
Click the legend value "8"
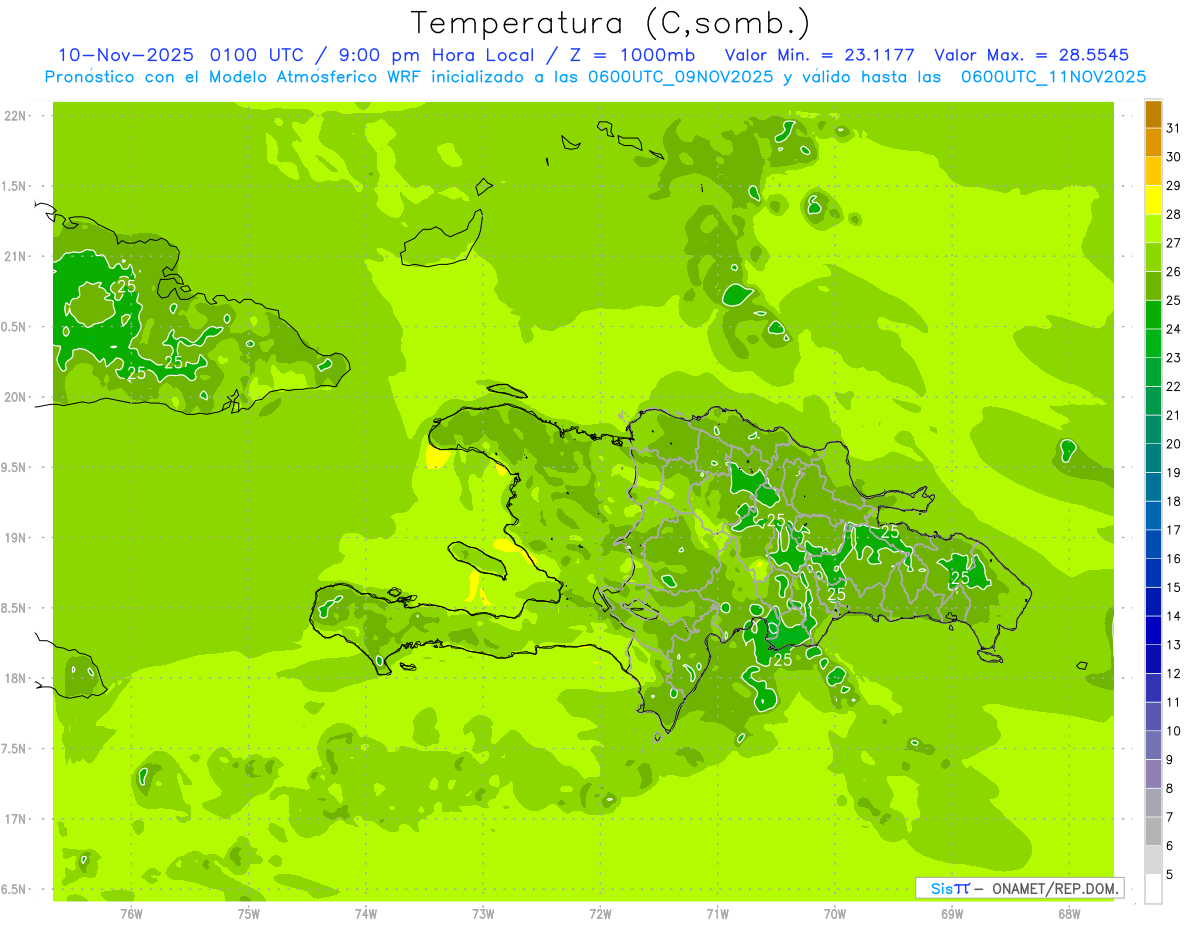pyautogui.click(x=1170, y=788)
